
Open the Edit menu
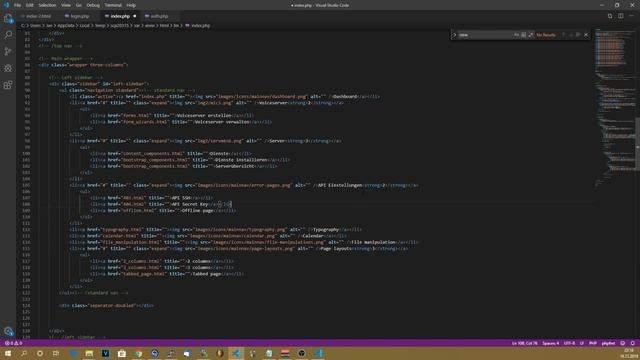click(x=29, y=5)
